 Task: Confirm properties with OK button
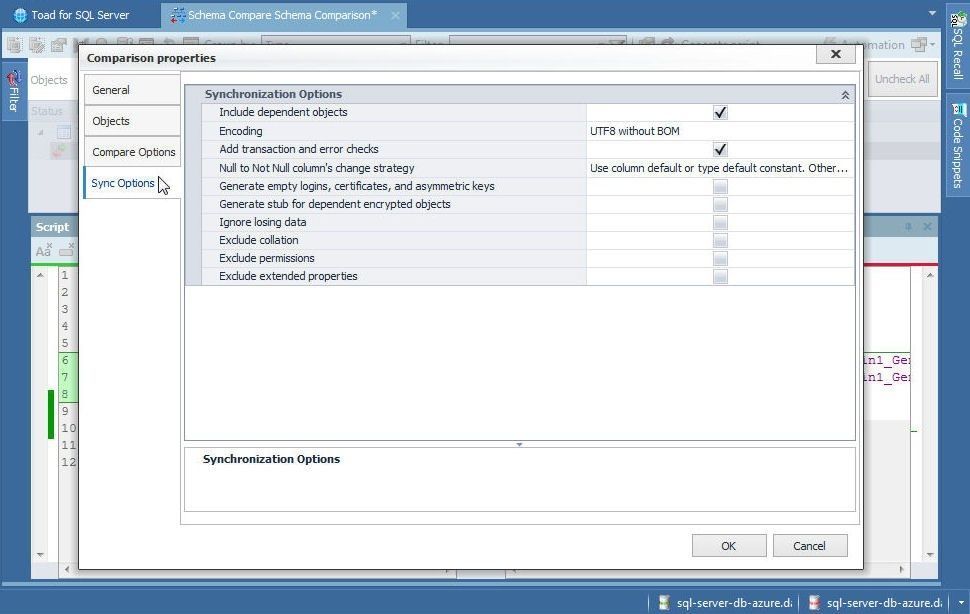pyautogui.click(x=729, y=545)
